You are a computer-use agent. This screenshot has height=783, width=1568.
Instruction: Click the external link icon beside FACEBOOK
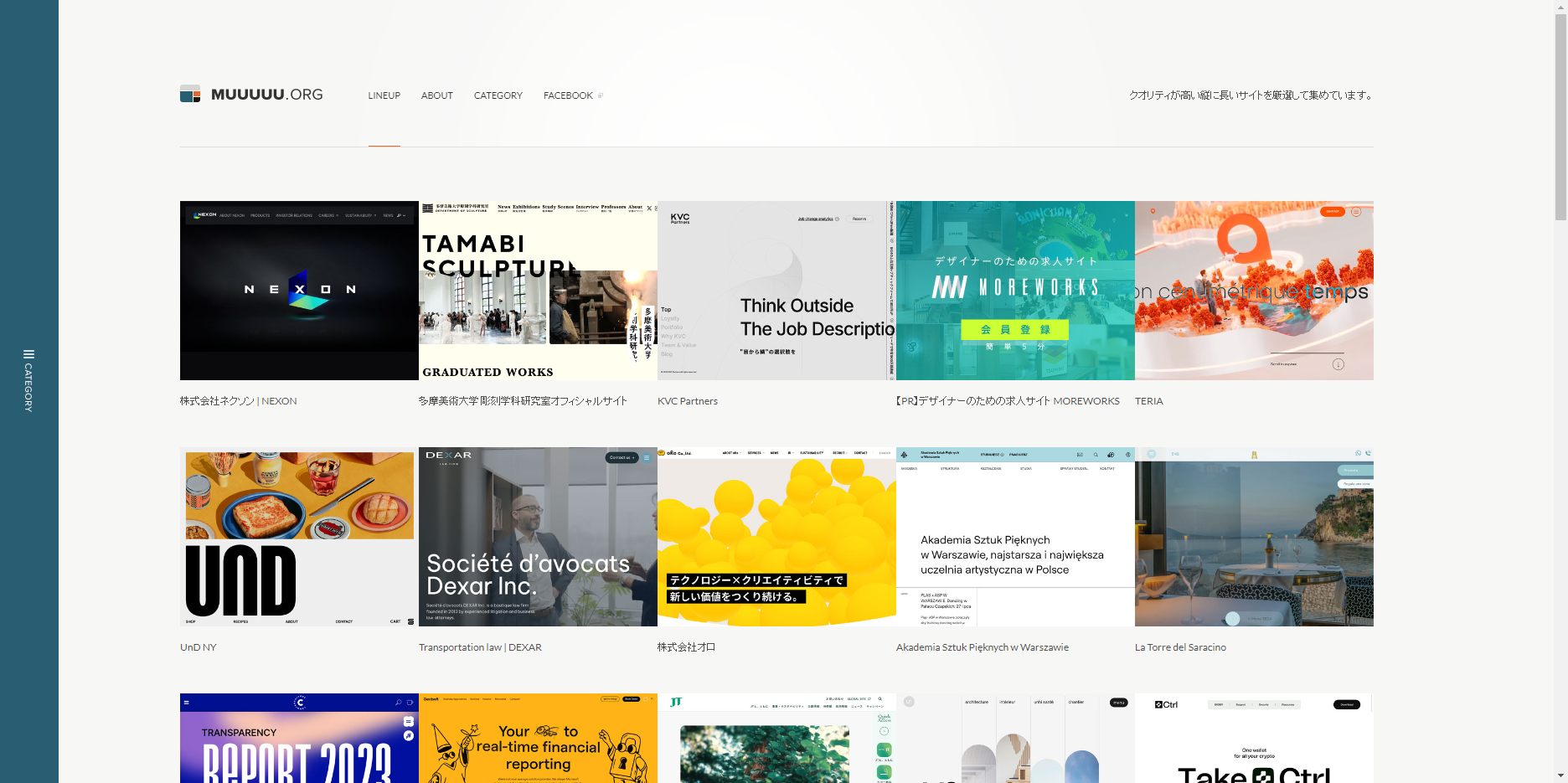coord(600,95)
